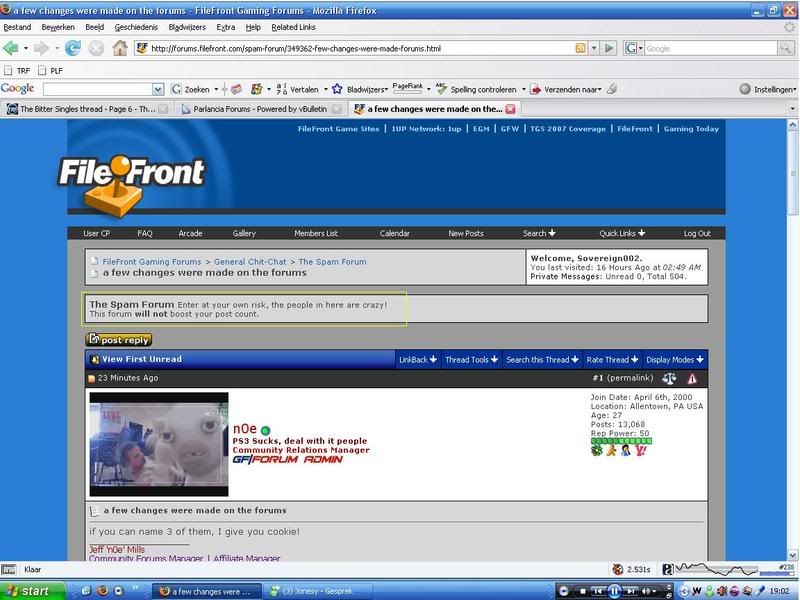Screen dimensions: 800x600
Task: Report post with the red warning icon
Action: [692, 379]
